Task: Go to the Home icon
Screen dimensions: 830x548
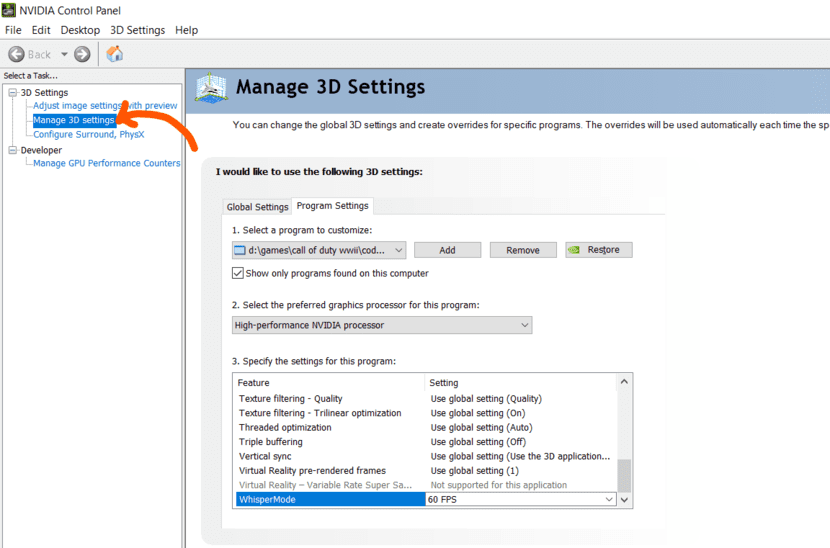Action: pyautogui.click(x=114, y=54)
